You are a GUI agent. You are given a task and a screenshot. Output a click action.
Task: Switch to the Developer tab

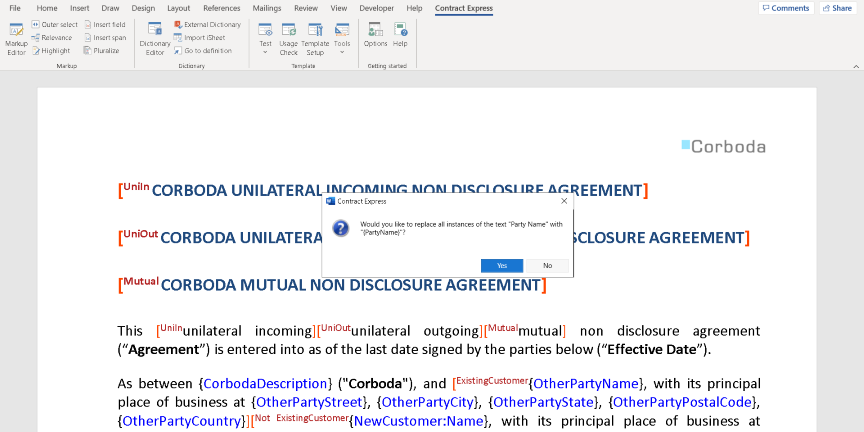[376, 8]
